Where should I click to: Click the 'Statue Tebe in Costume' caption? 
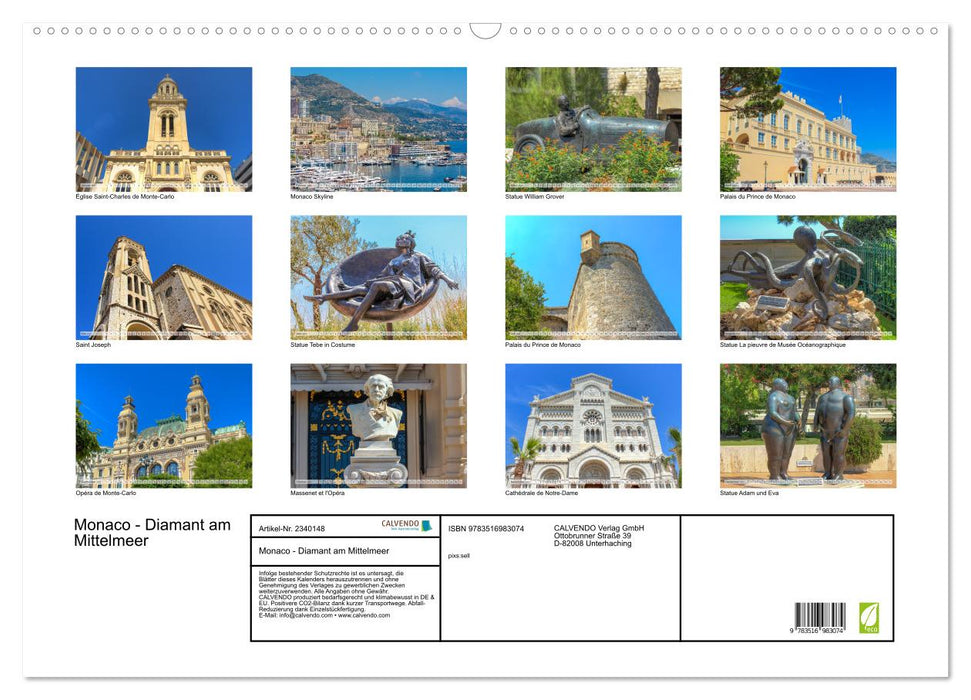[x=323, y=344]
